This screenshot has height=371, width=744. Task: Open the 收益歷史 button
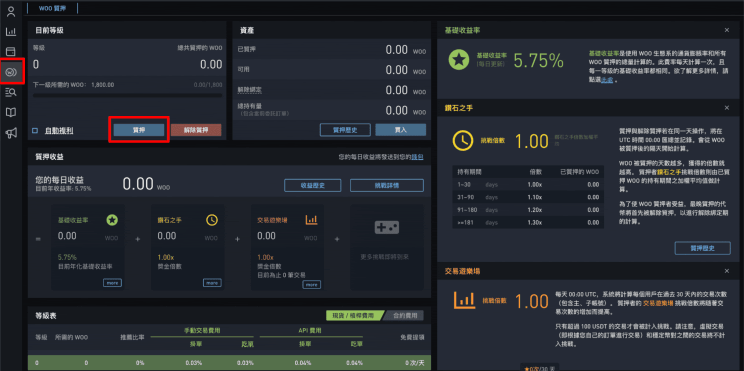(x=313, y=186)
